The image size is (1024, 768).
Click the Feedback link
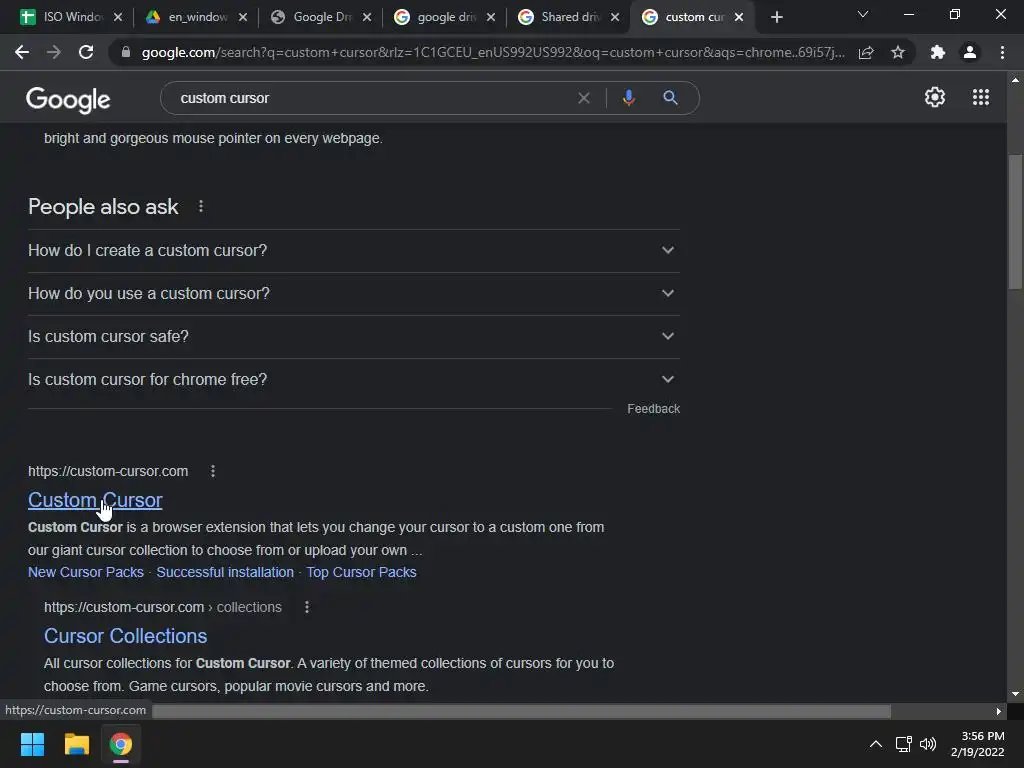[x=654, y=409]
